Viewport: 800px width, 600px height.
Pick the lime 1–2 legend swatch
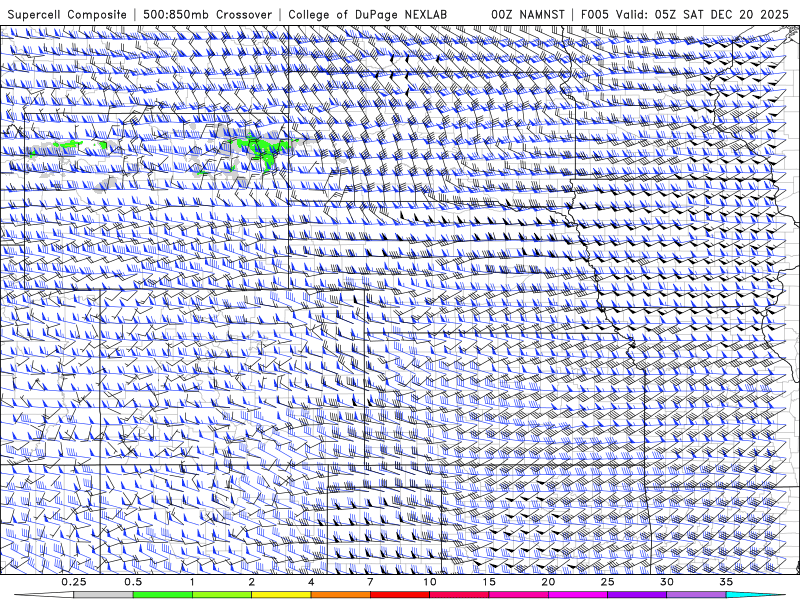click(221, 595)
